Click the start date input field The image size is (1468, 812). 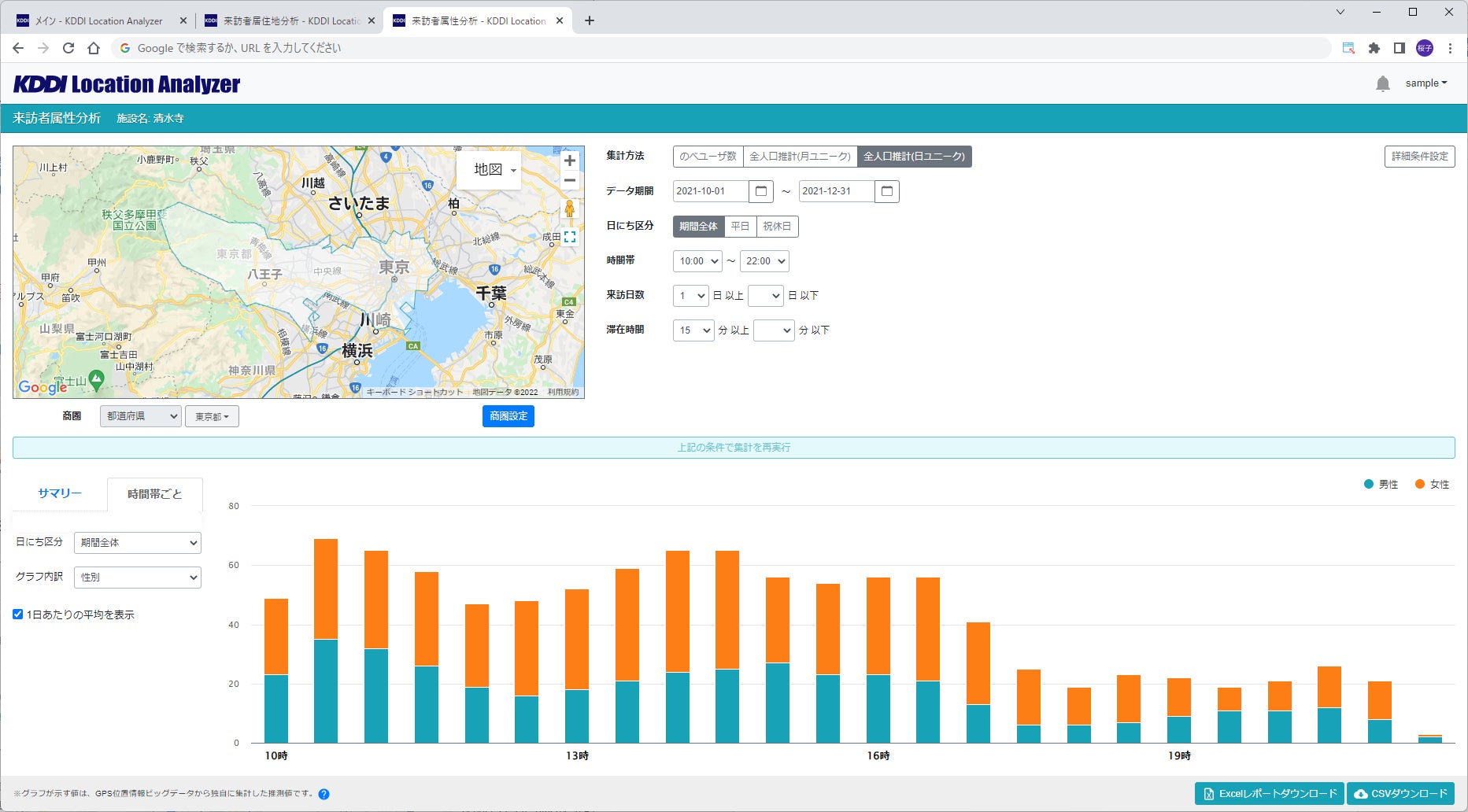[710, 191]
